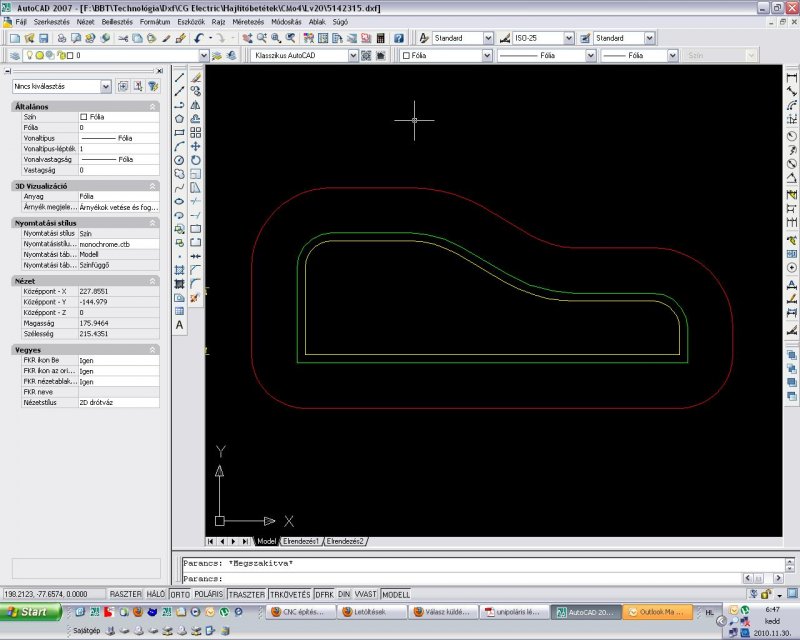Select the Circle drawing tool

pyautogui.click(x=179, y=159)
